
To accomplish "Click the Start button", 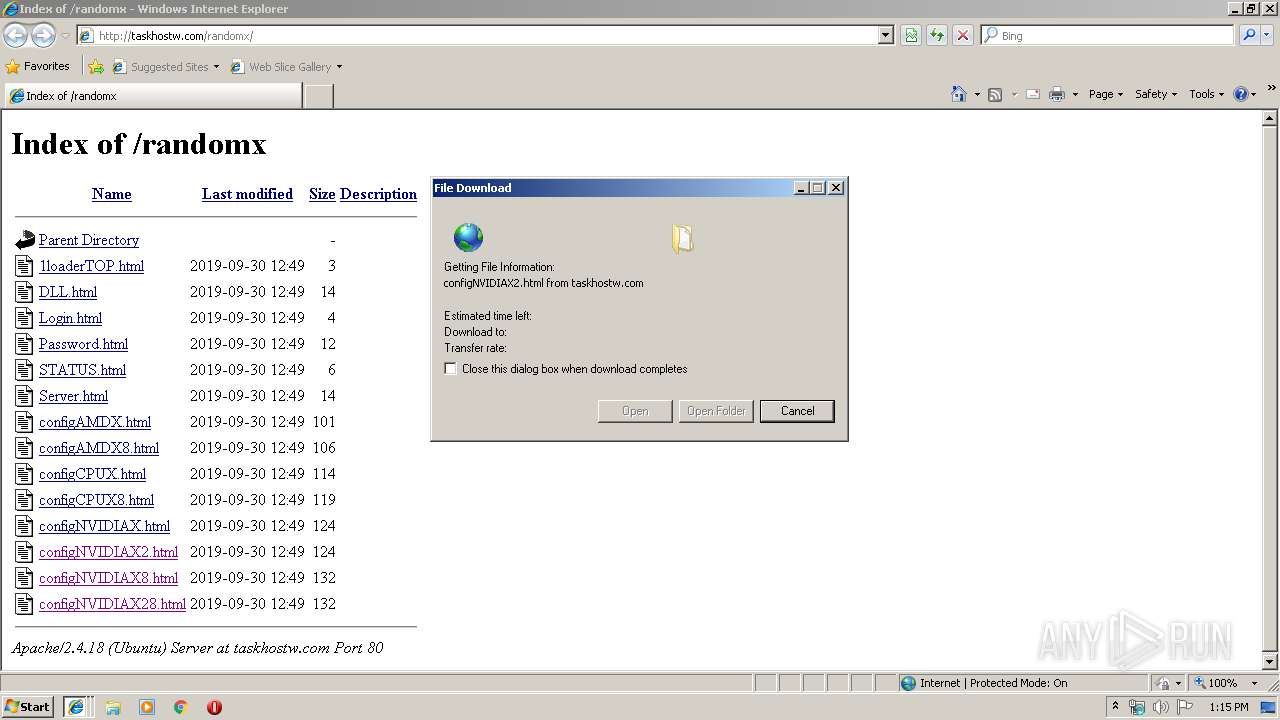I will 28,707.
